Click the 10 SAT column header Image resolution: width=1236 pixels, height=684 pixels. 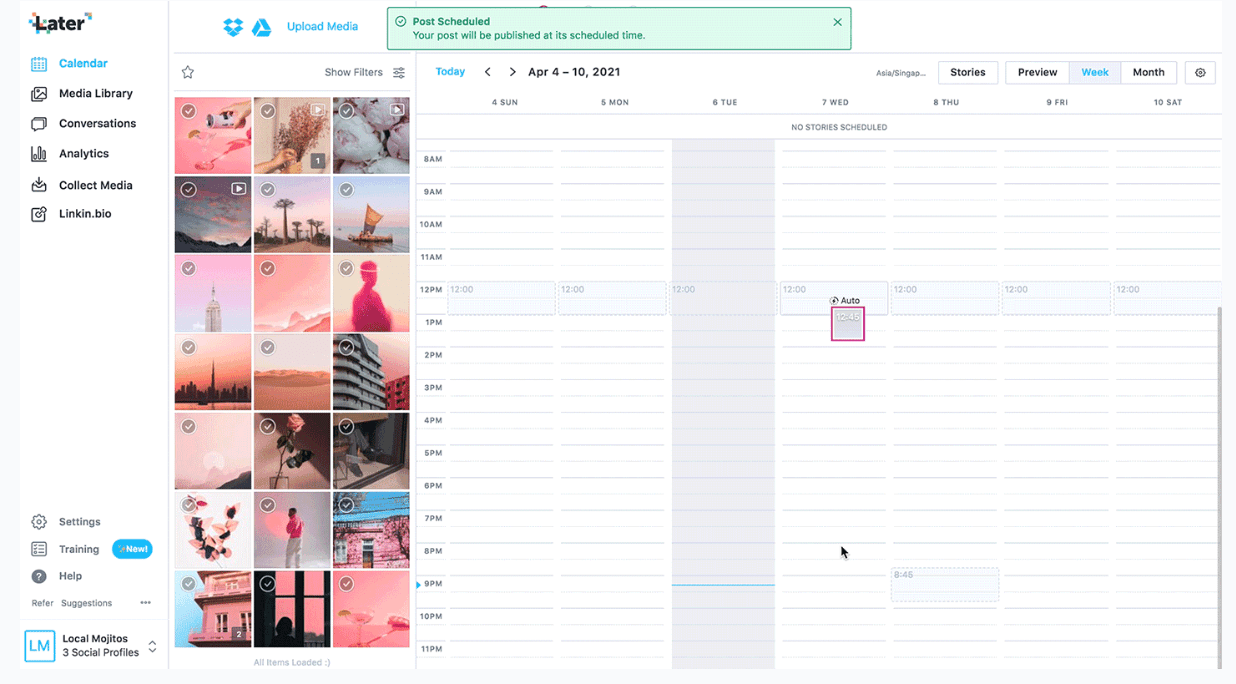click(x=1168, y=103)
